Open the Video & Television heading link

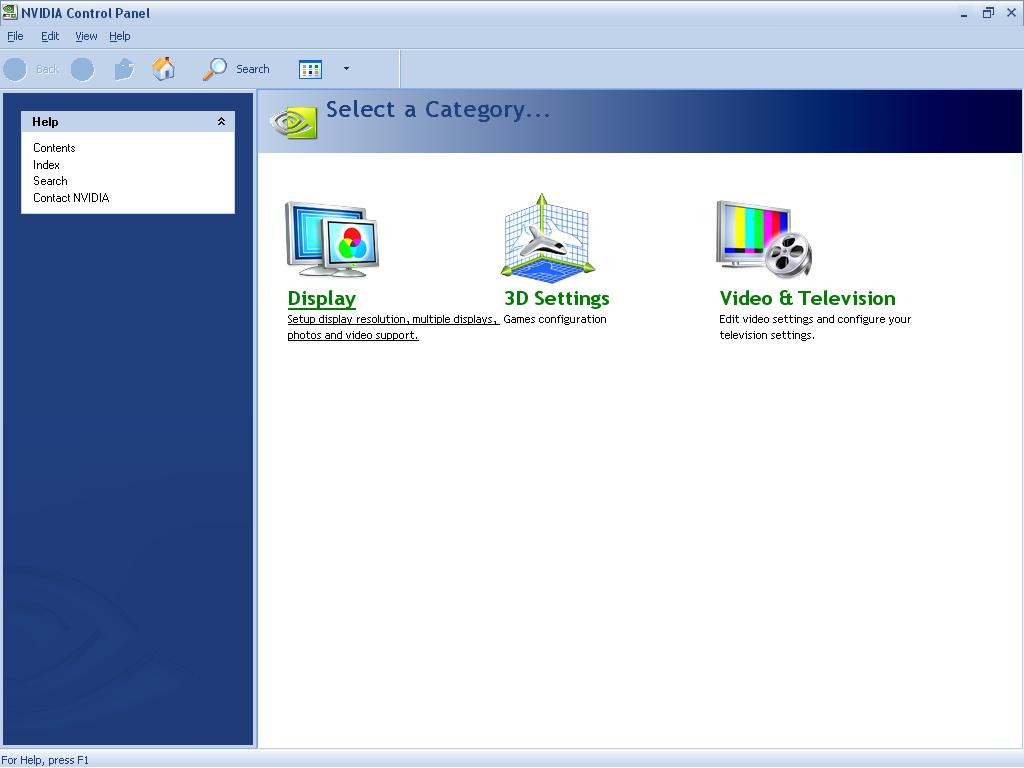point(807,298)
